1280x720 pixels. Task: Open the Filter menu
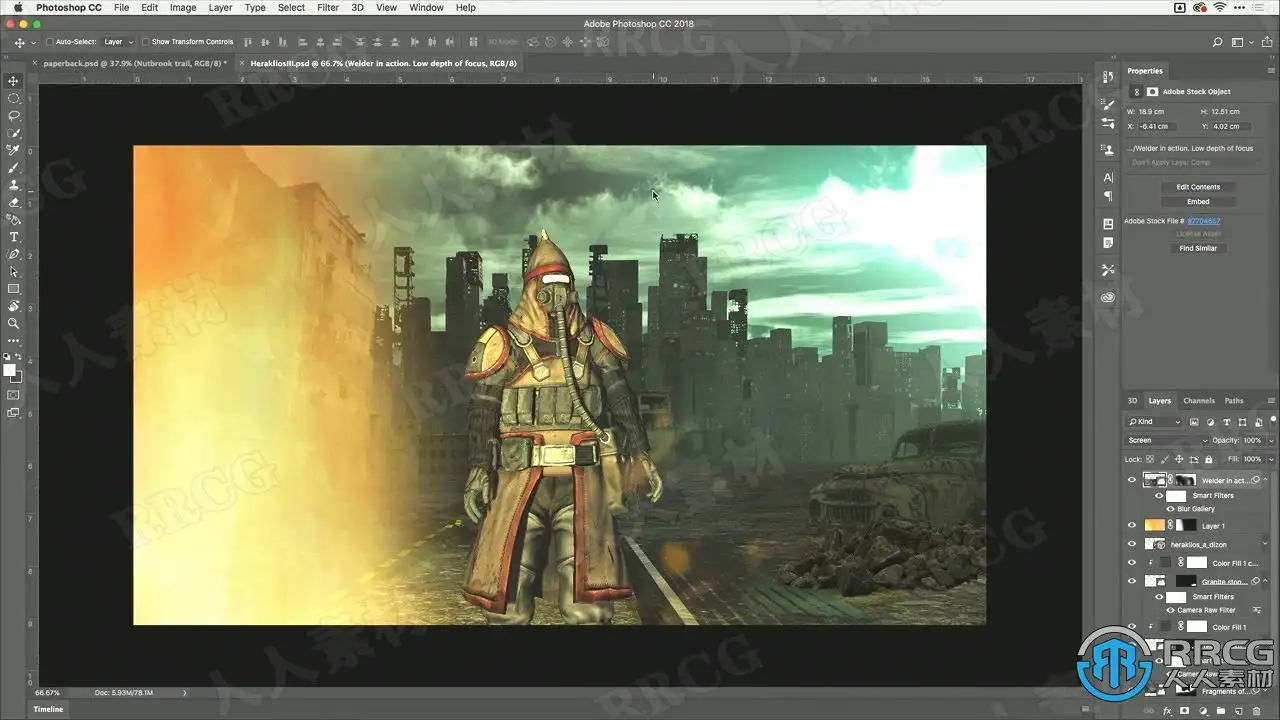coord(328,7)
